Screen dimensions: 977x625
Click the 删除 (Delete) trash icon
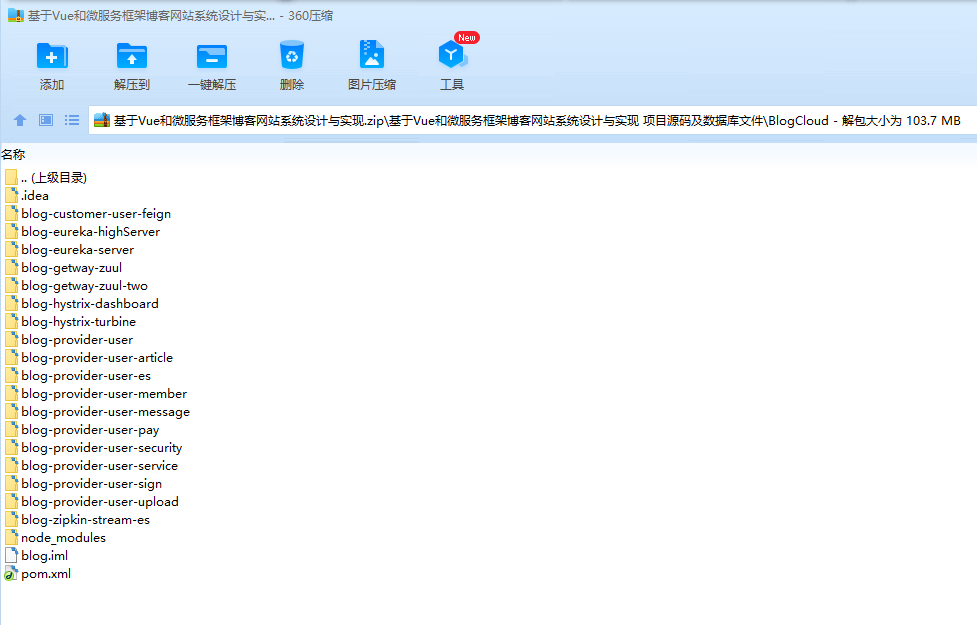click(x=292, y=55)
